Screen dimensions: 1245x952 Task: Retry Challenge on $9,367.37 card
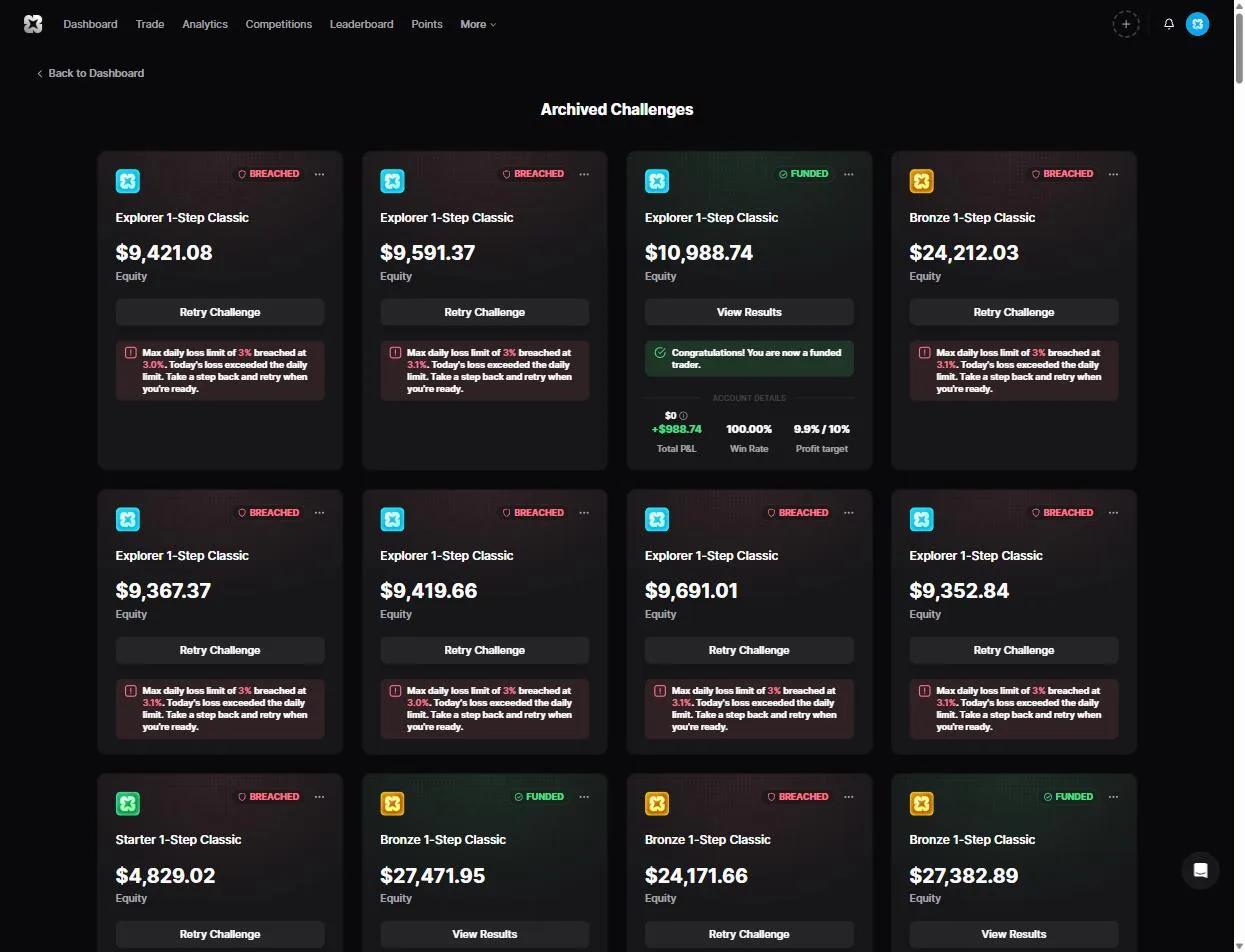coord(220,650)
